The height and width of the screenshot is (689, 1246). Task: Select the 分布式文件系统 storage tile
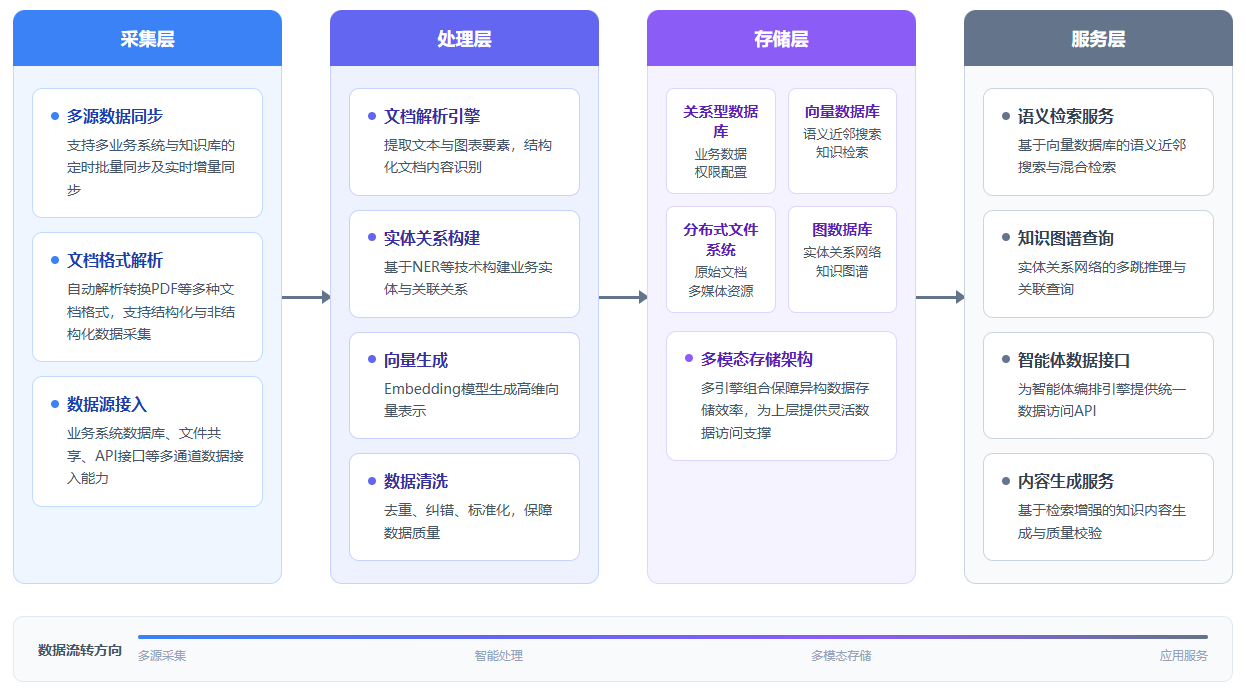(x=721, y=260)
